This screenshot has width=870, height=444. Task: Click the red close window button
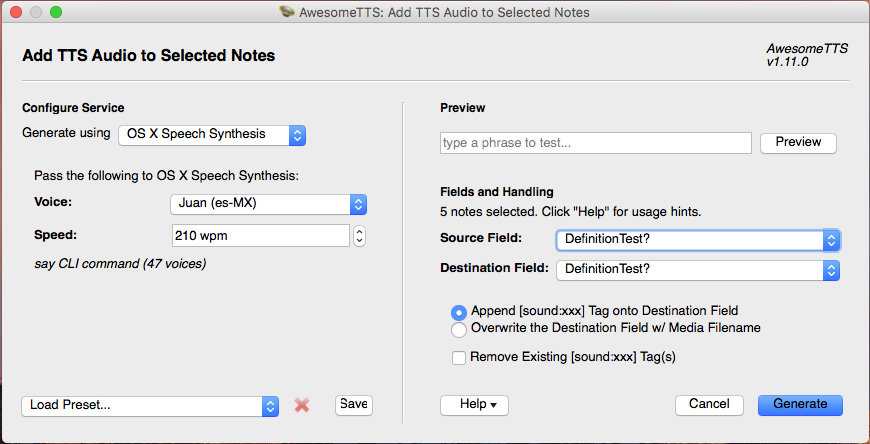(16, 12)
